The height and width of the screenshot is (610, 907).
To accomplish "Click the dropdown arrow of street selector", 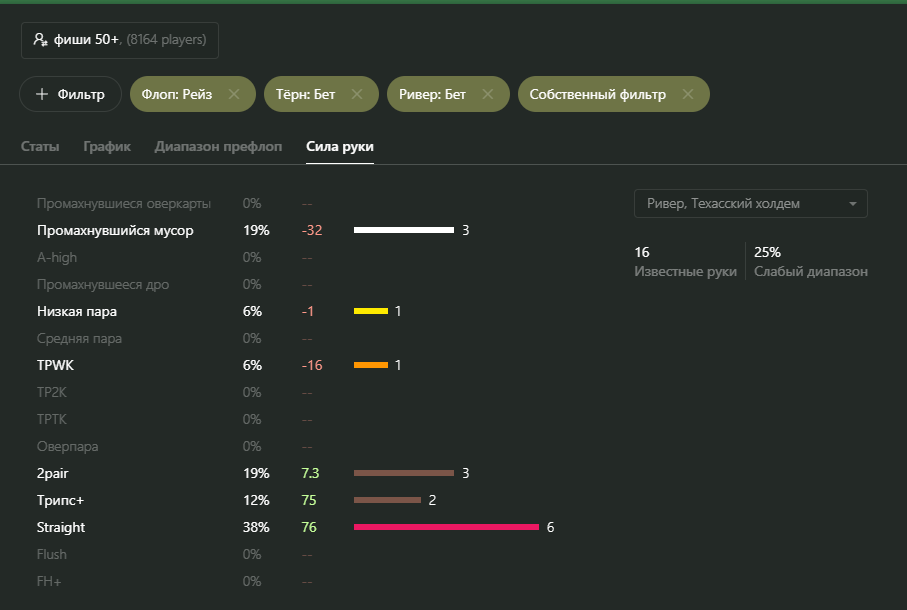I will click(853, 204).
